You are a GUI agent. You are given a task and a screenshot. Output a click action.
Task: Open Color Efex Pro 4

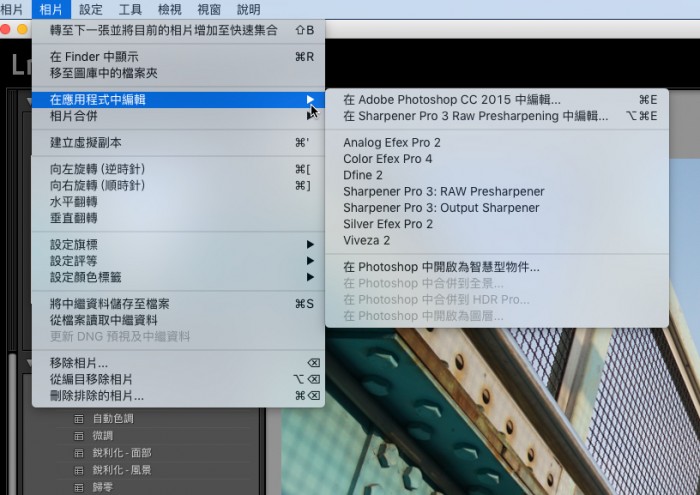pyautogui.click(x=497, y=159)
